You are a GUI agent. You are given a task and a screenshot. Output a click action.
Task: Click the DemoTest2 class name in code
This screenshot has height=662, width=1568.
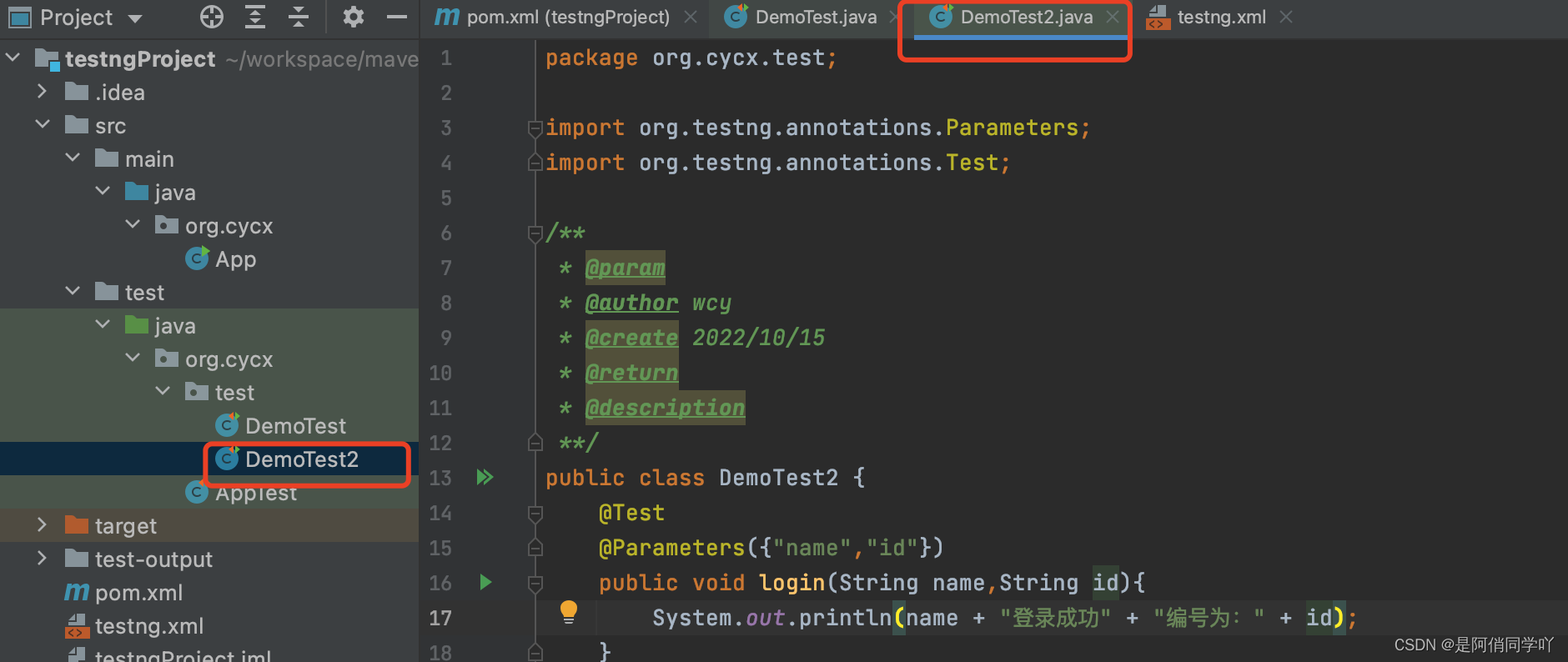click(x=778, y=478)
